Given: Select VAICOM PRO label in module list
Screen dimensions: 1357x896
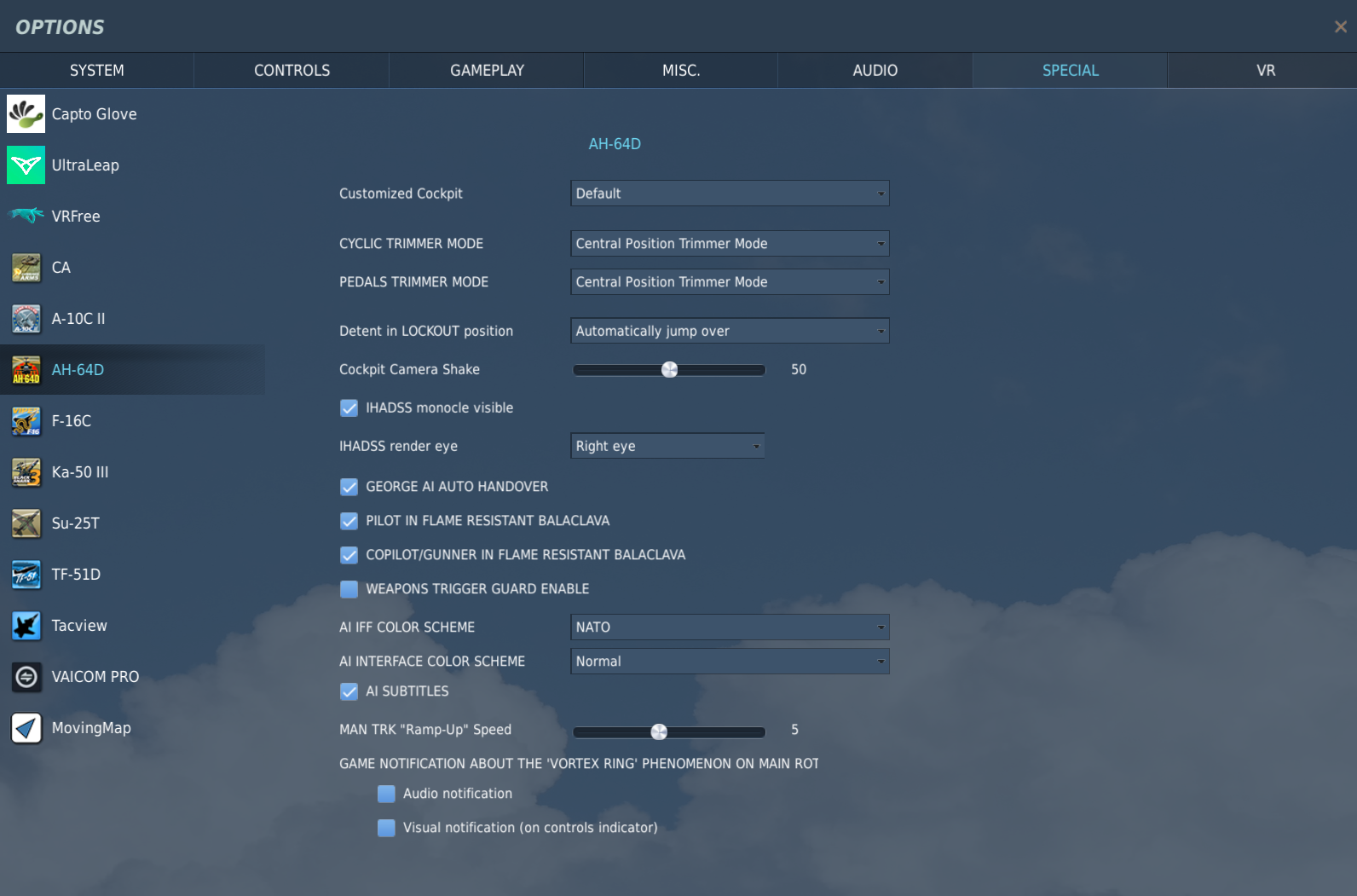Looking at the screenshot, I should (95, 677).
